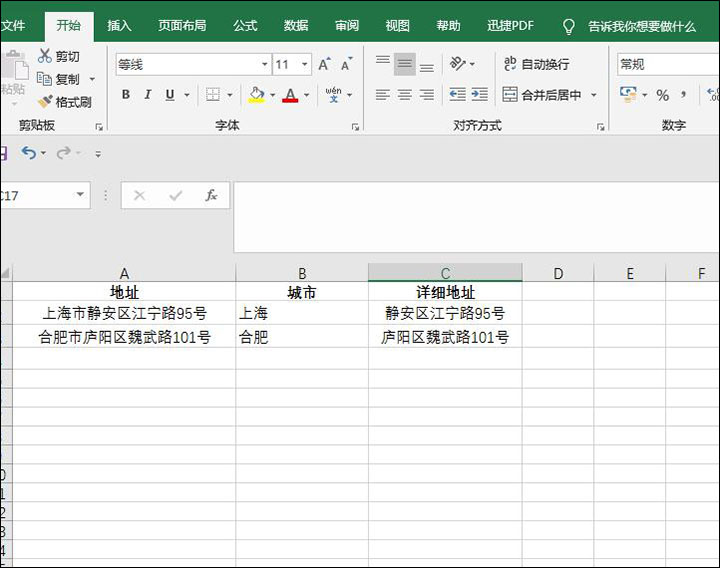Screen dimensions: 720x568
Task: Open the Name Box dropdown arrow
Action: tap(80, 194)
